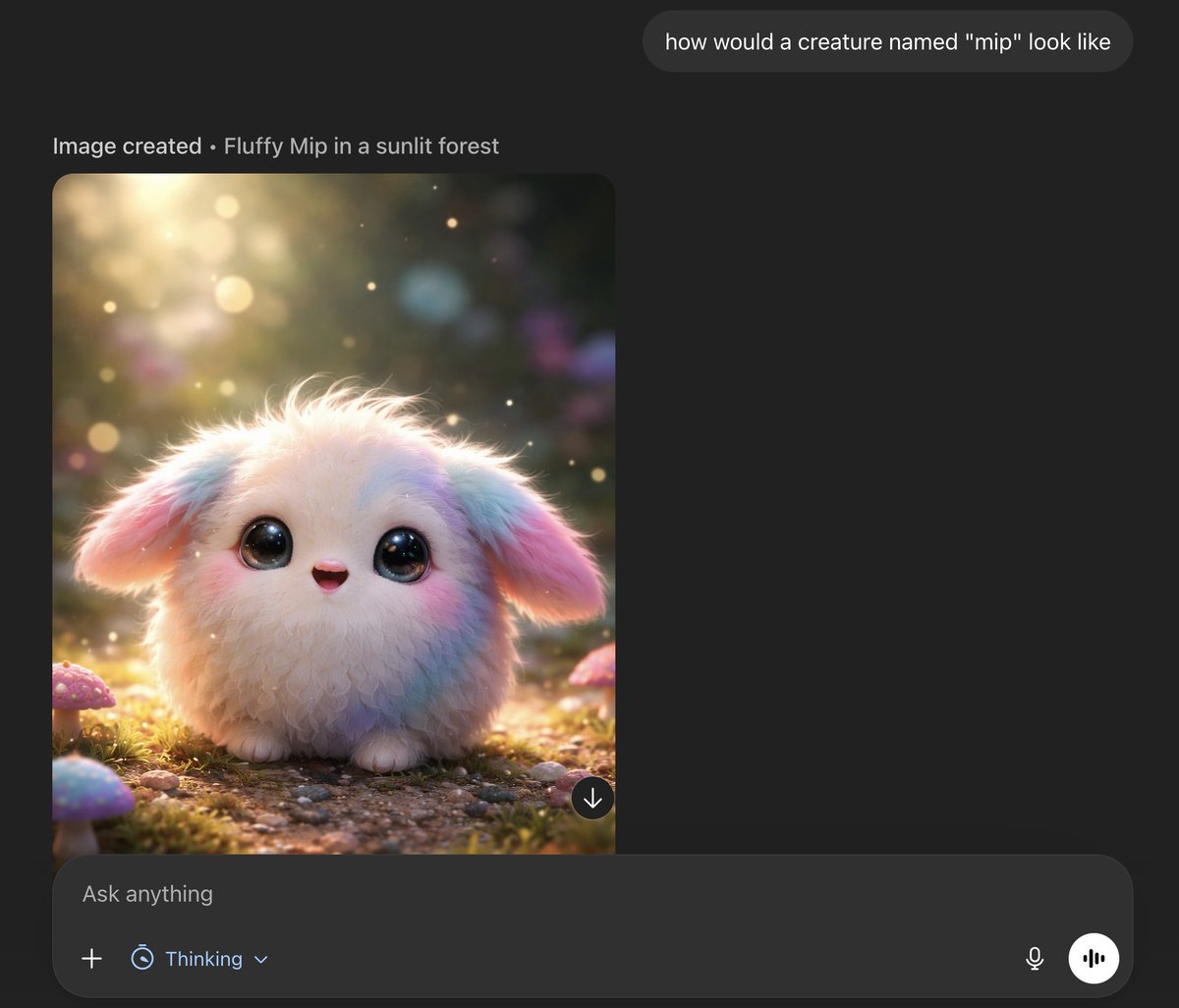Click the "Image created" label
This screenshot has width=1179, height=1008.
(x=127, y=145)
